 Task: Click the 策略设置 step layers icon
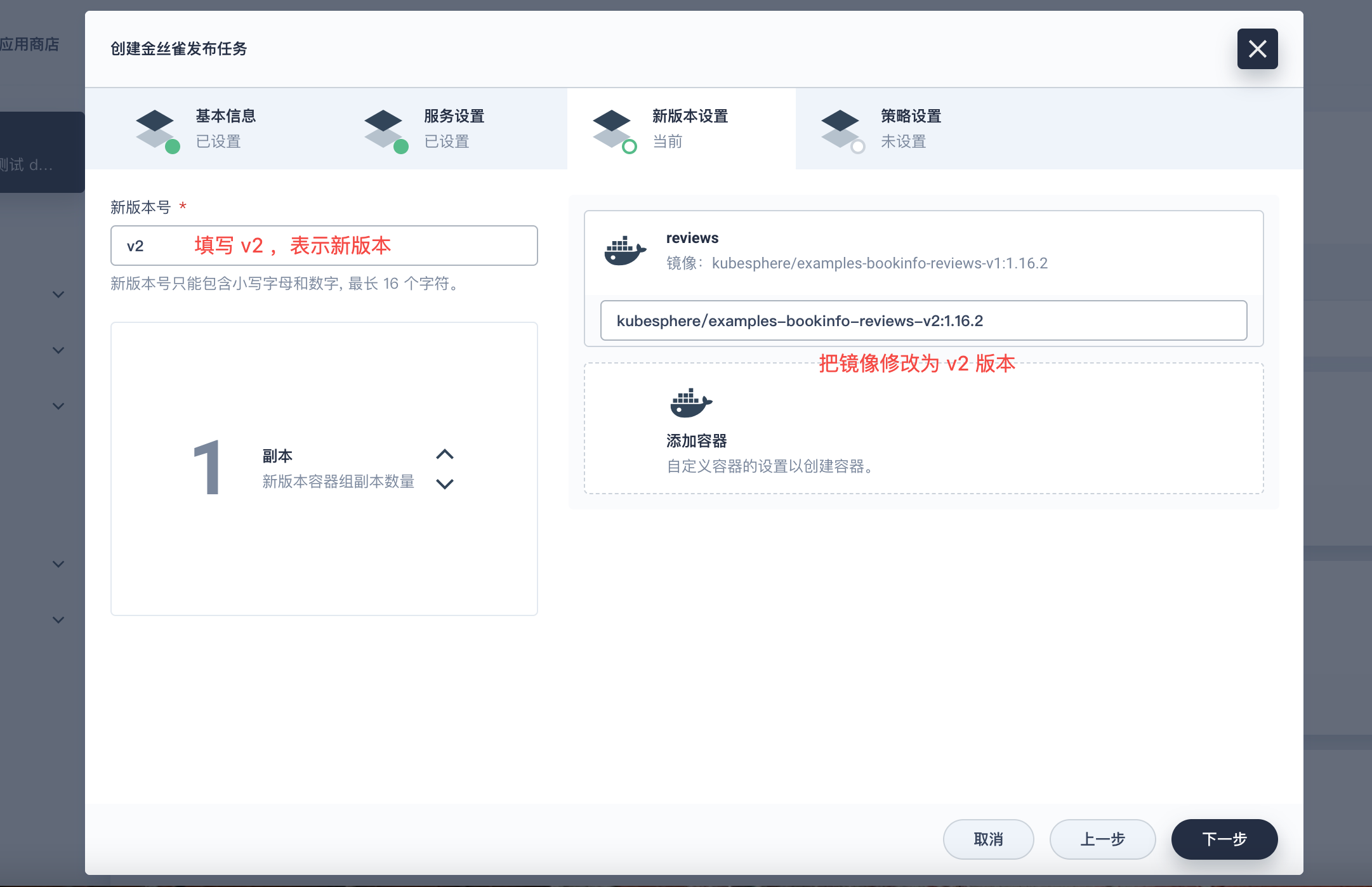click(841, 129)
